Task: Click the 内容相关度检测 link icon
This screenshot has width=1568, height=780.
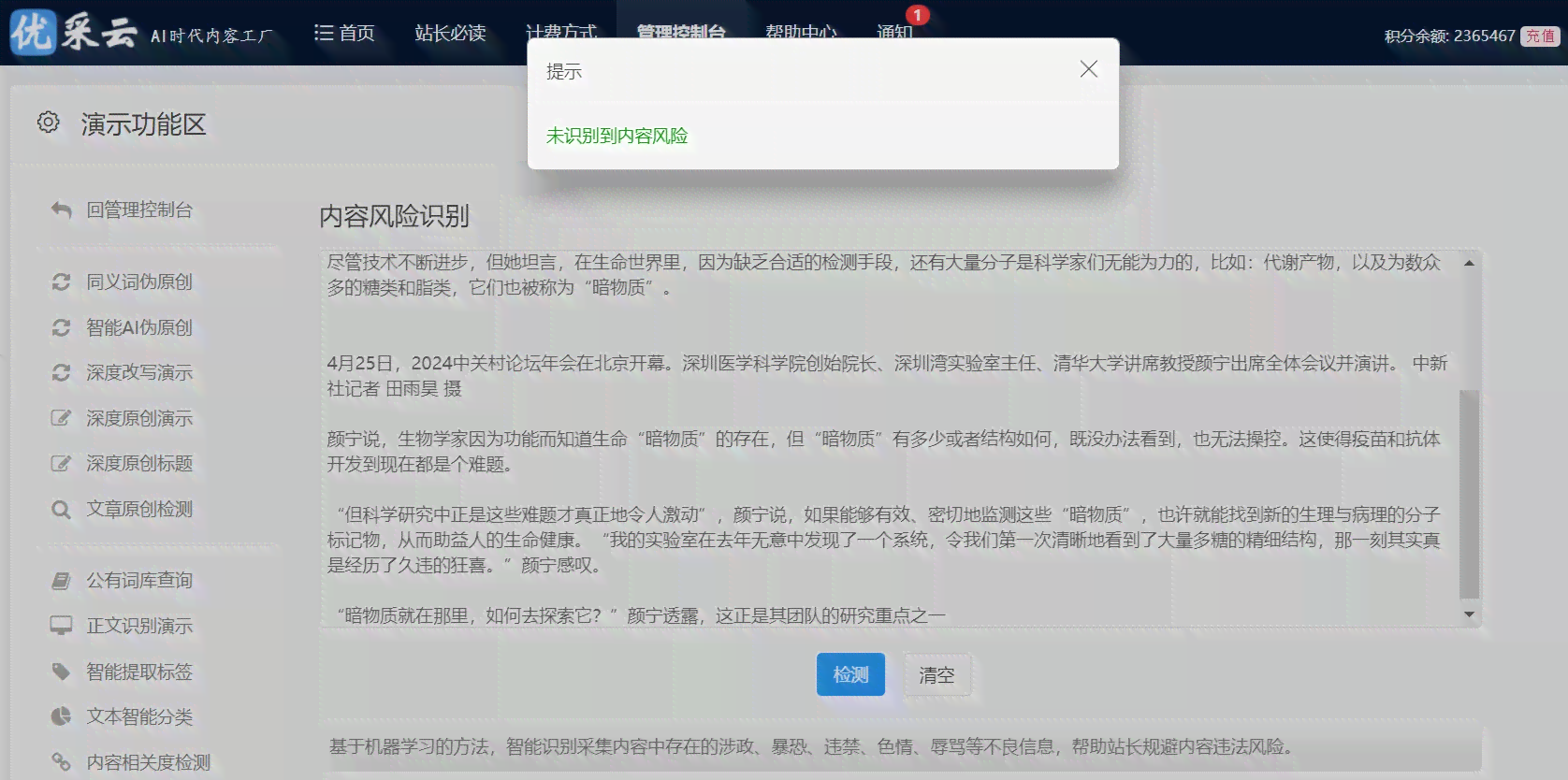Action: [61, 762]
